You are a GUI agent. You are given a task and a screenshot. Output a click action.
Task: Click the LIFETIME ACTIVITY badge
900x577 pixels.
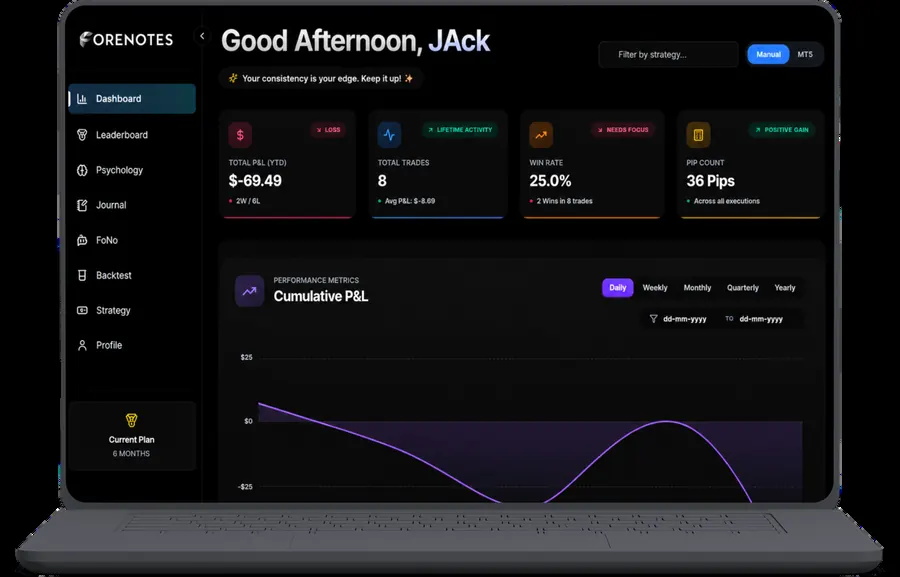pyautogui.click(x=460, y=130)
